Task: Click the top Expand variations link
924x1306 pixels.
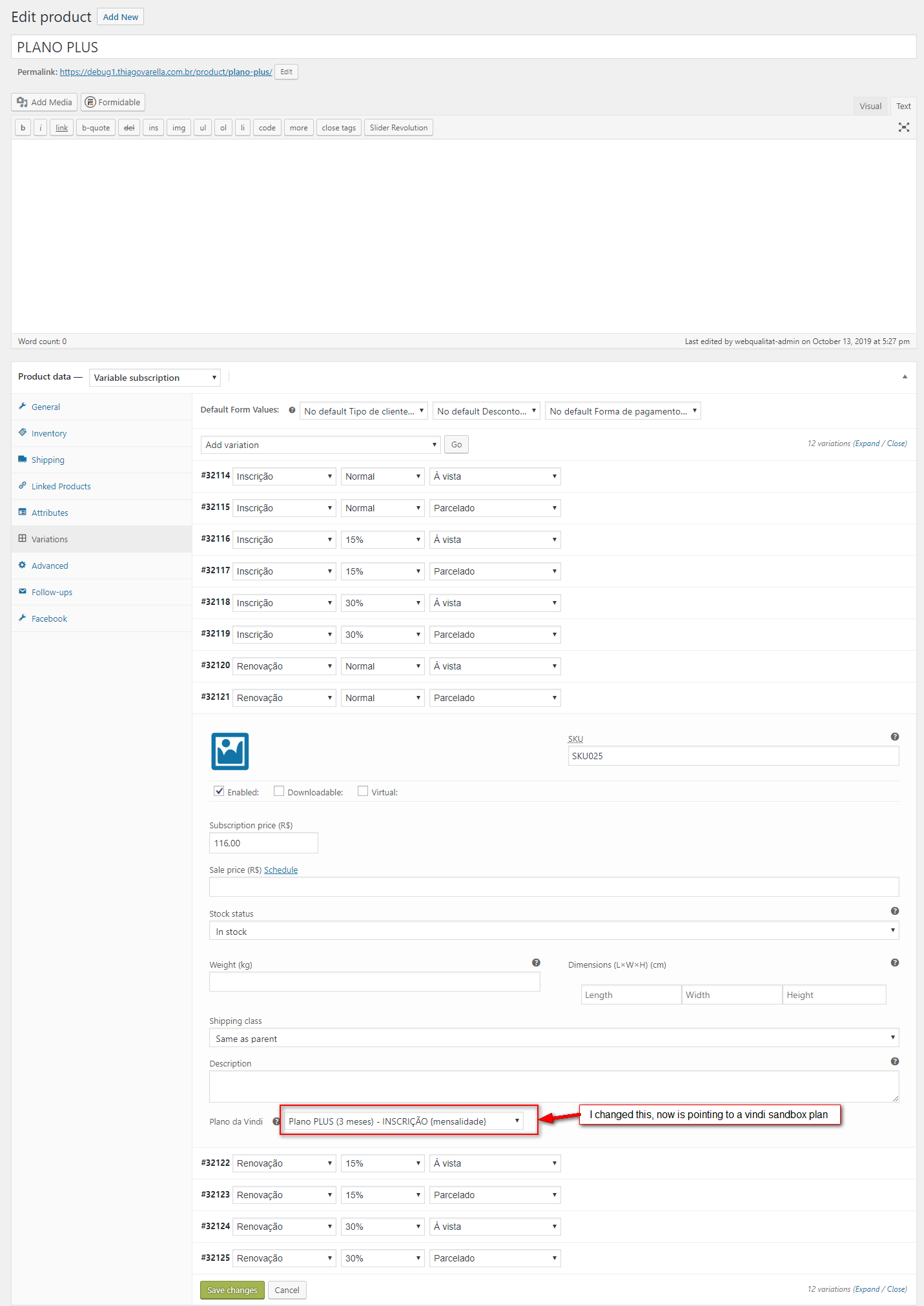Action: click(x=867, y=444)
